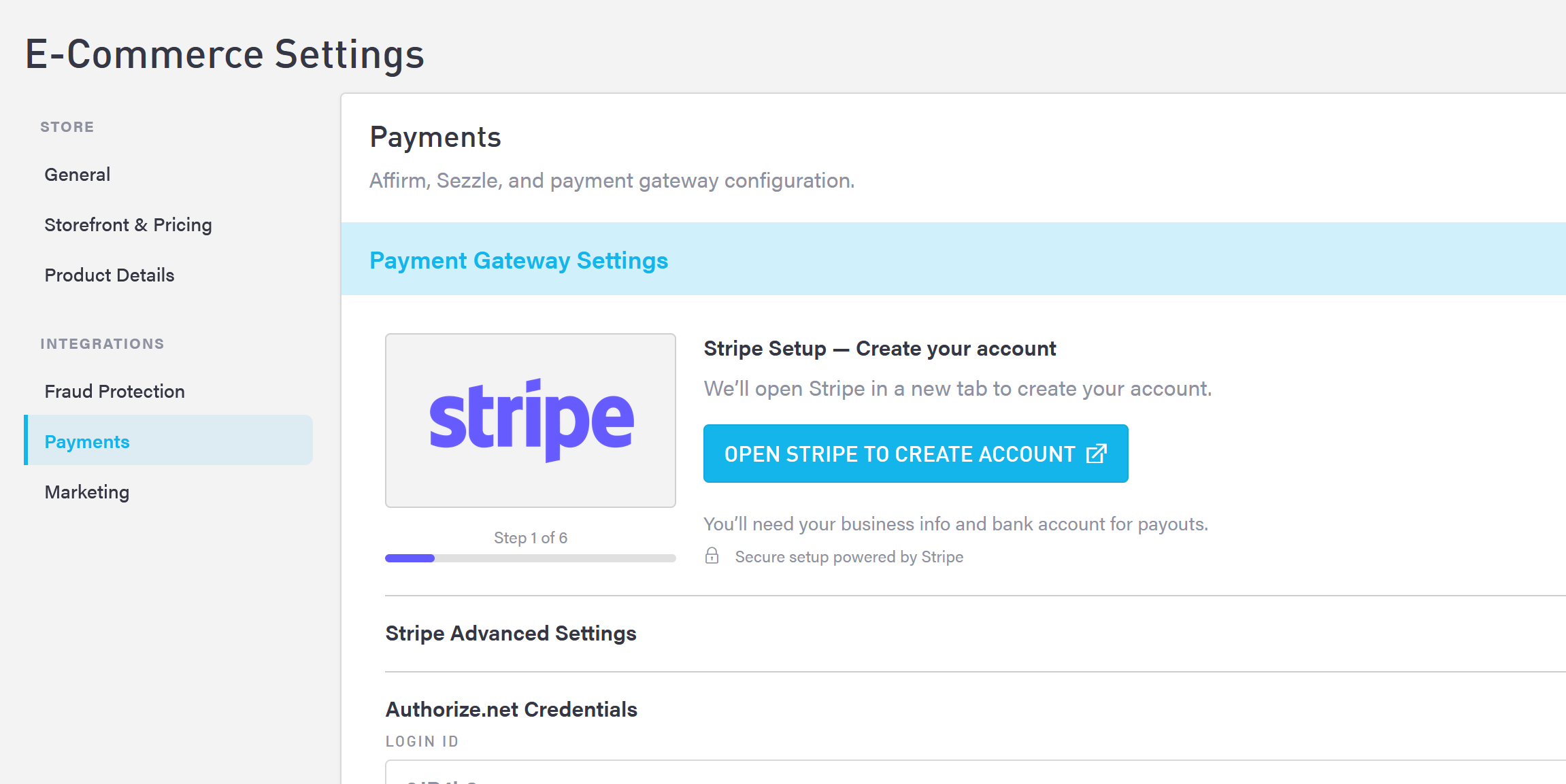Click the Authorize.net Credentials heading
The image size is (1566, 784).
point(511,709)
